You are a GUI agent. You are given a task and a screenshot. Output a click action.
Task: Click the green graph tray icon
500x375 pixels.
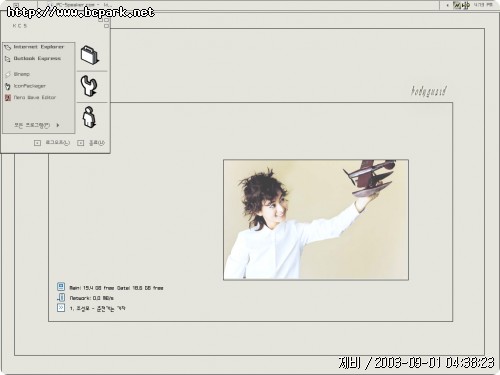pos(457,5)
